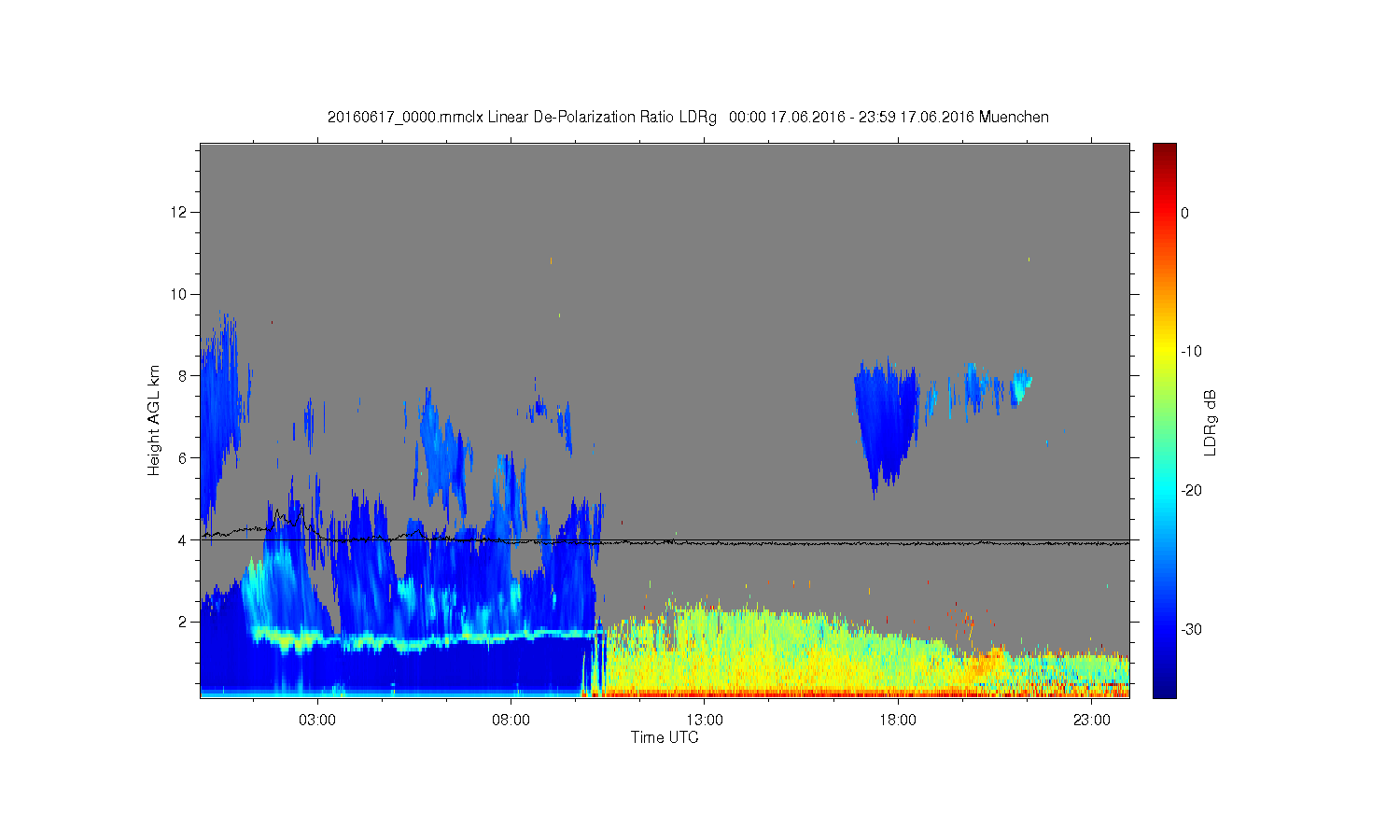Click the 'Height AGL km' axis label
This screenshot has width=1400, height=840.
point(154,420)
